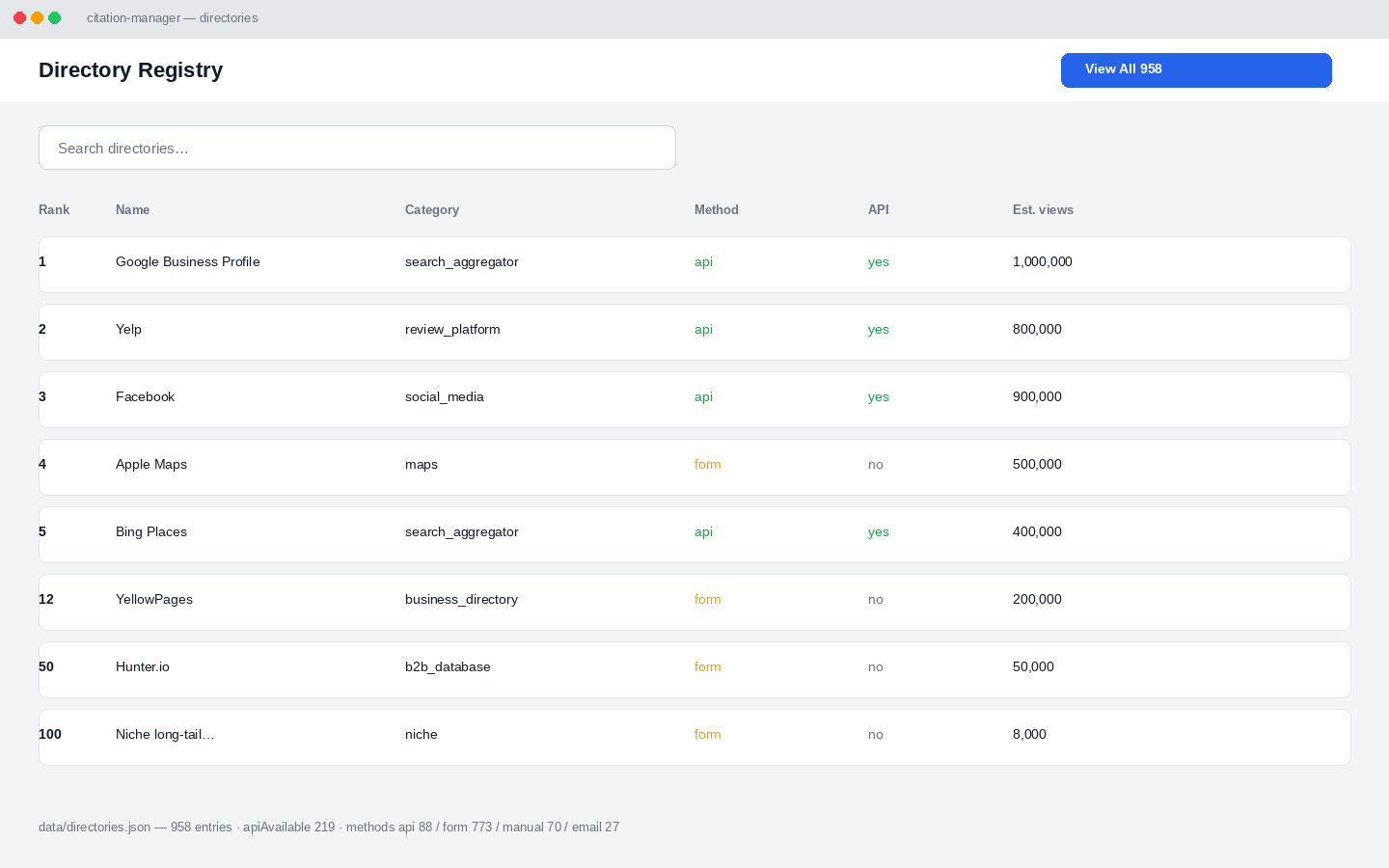This screenshot has height=868, width=1389.
Task: Click 1,000,000 views value
Action: pyautogui.click(x=1043, y=262)
